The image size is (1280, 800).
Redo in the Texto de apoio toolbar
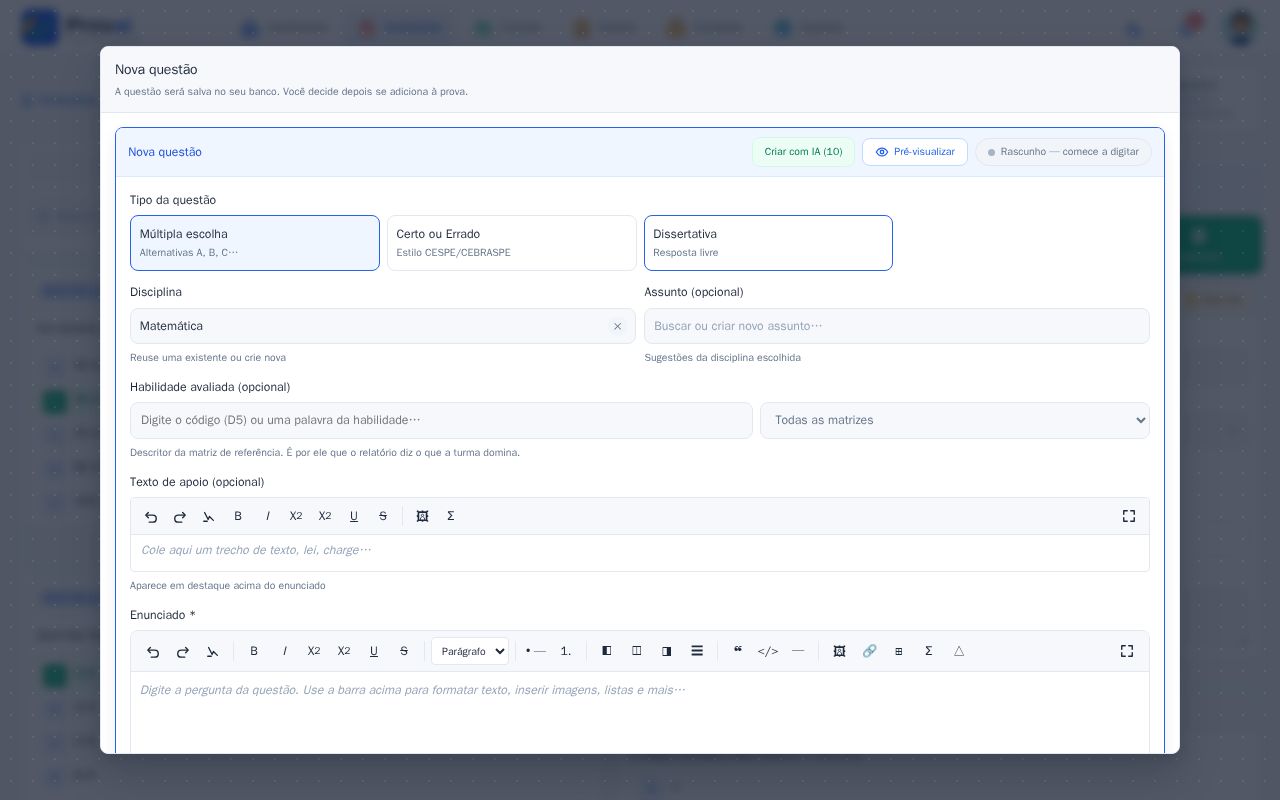click(180, 516)
